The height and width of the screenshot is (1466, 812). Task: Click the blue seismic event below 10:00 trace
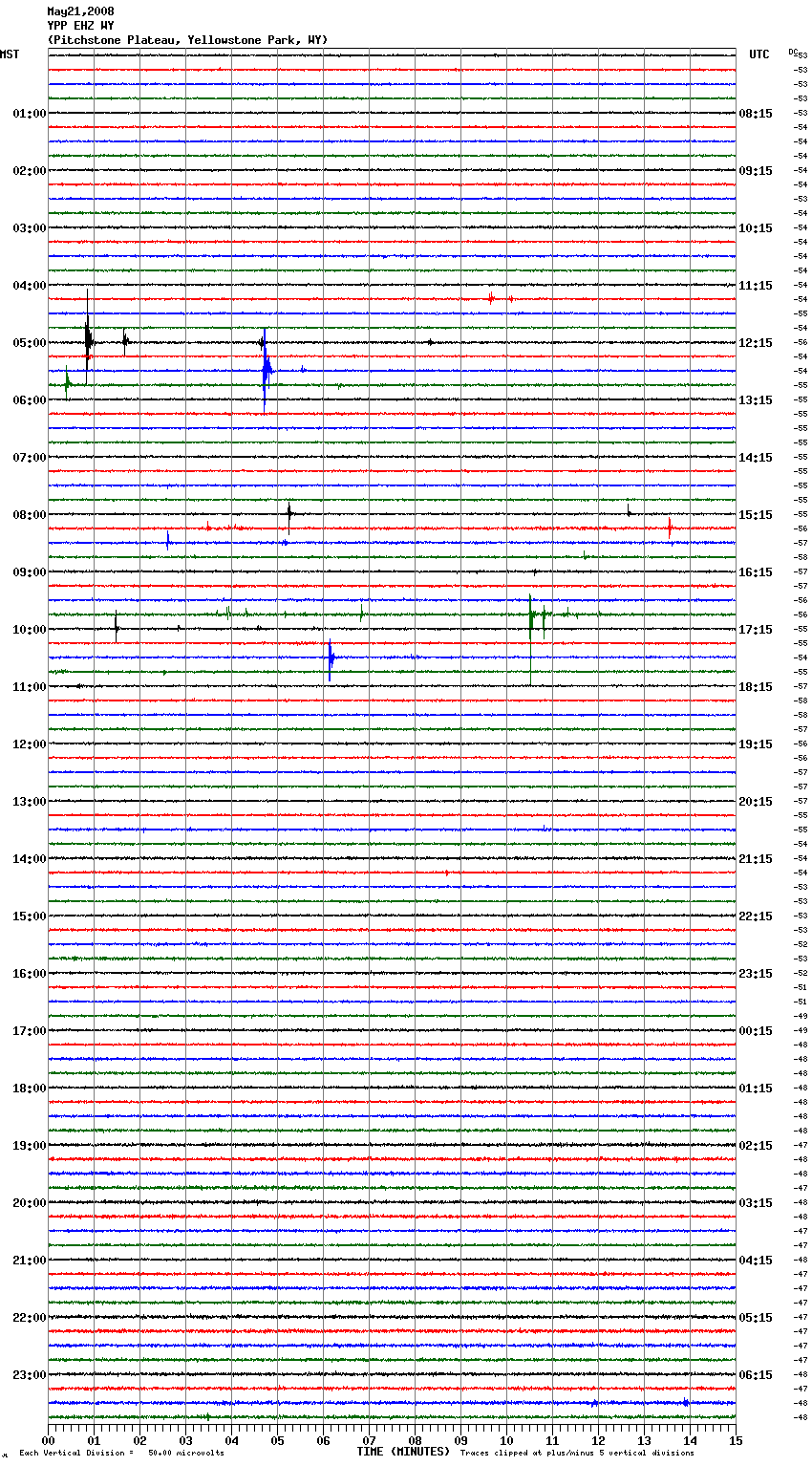point(331,658)
